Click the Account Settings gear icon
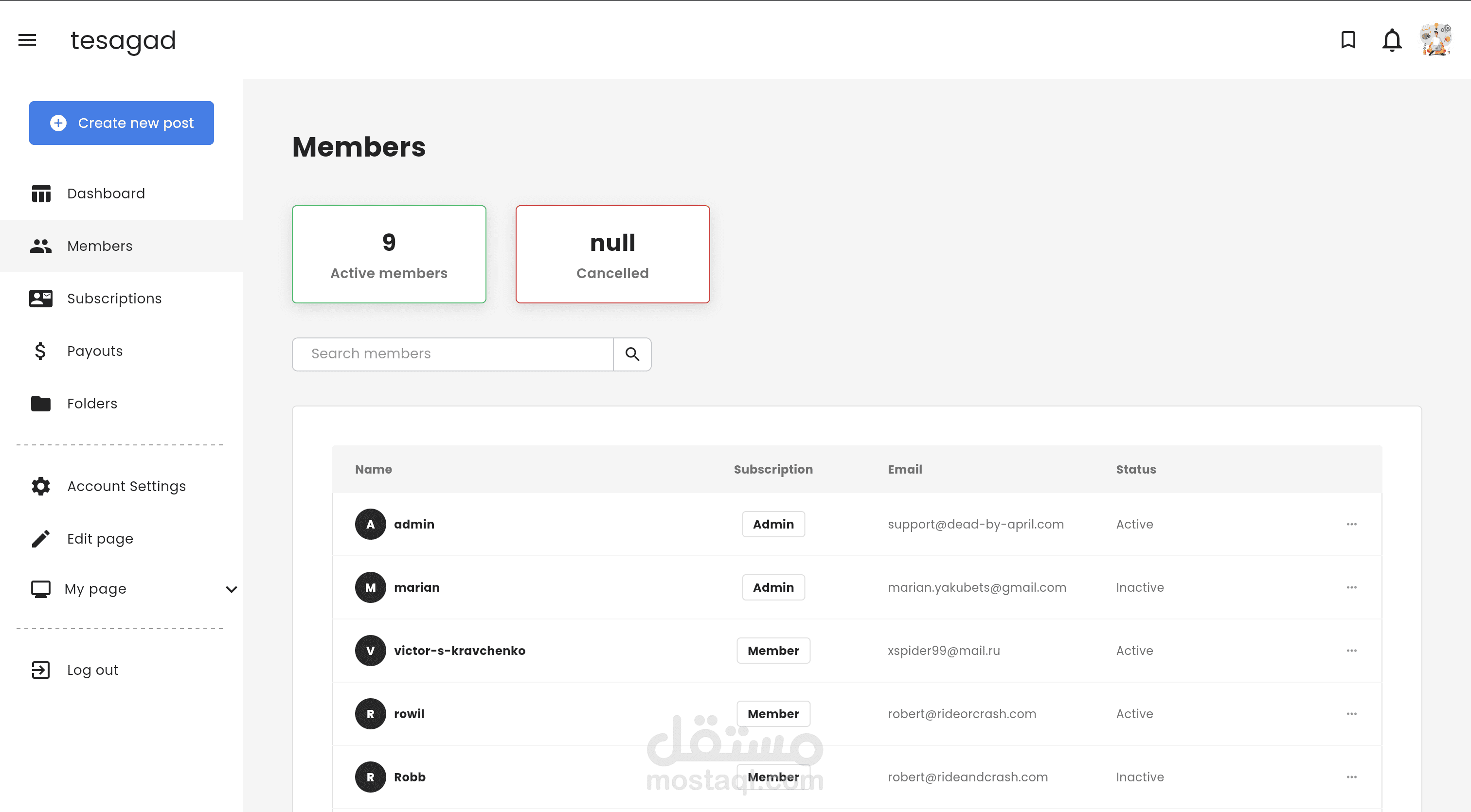The image size is (1471, 812). pos(40,486)
